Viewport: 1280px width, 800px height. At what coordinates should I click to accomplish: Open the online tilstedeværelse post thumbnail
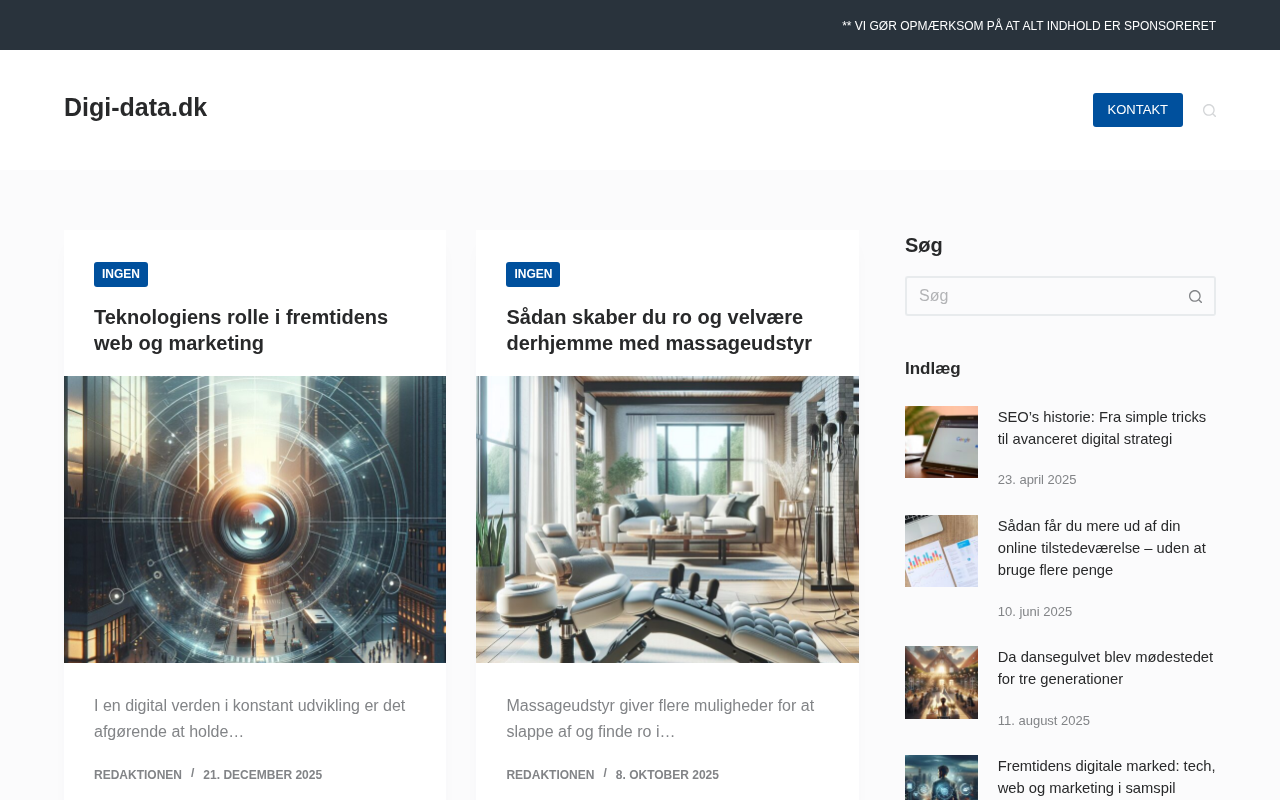click(x=941, y=551)
